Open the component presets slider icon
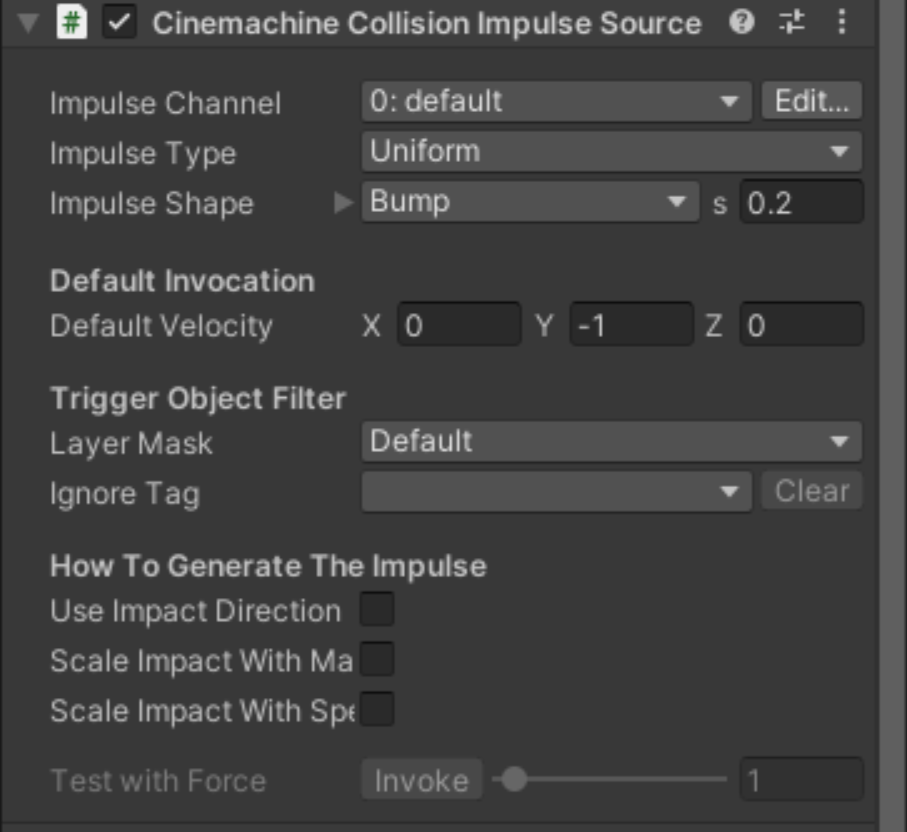The width and height of the screenshot is (907, 832). [x=791, y=23]
